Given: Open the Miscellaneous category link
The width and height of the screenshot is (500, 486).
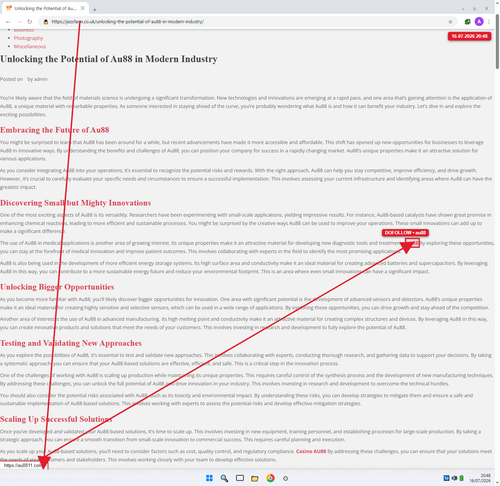Looking at the screenshot, I should click(30, 46).
